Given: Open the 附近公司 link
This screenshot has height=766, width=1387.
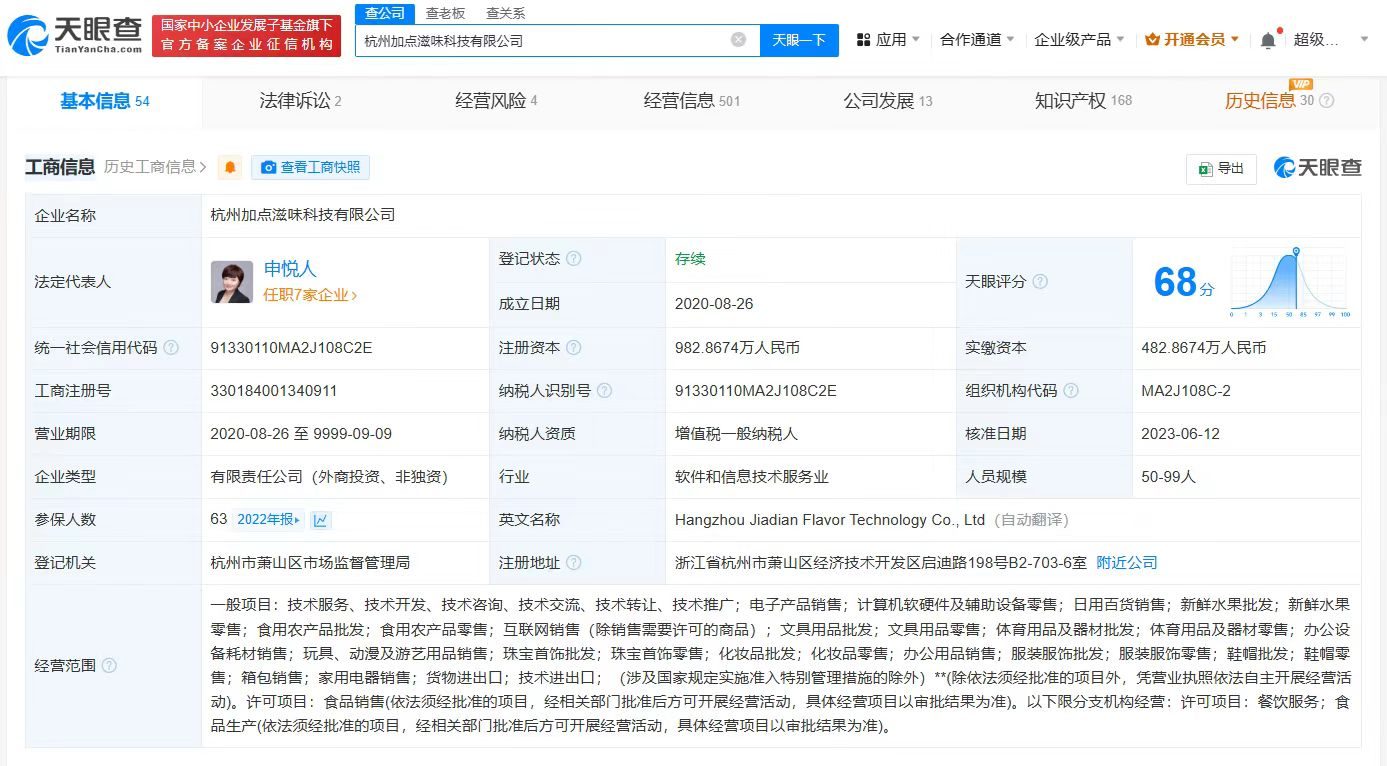Looking at the screenshot, I should 1127,562.
